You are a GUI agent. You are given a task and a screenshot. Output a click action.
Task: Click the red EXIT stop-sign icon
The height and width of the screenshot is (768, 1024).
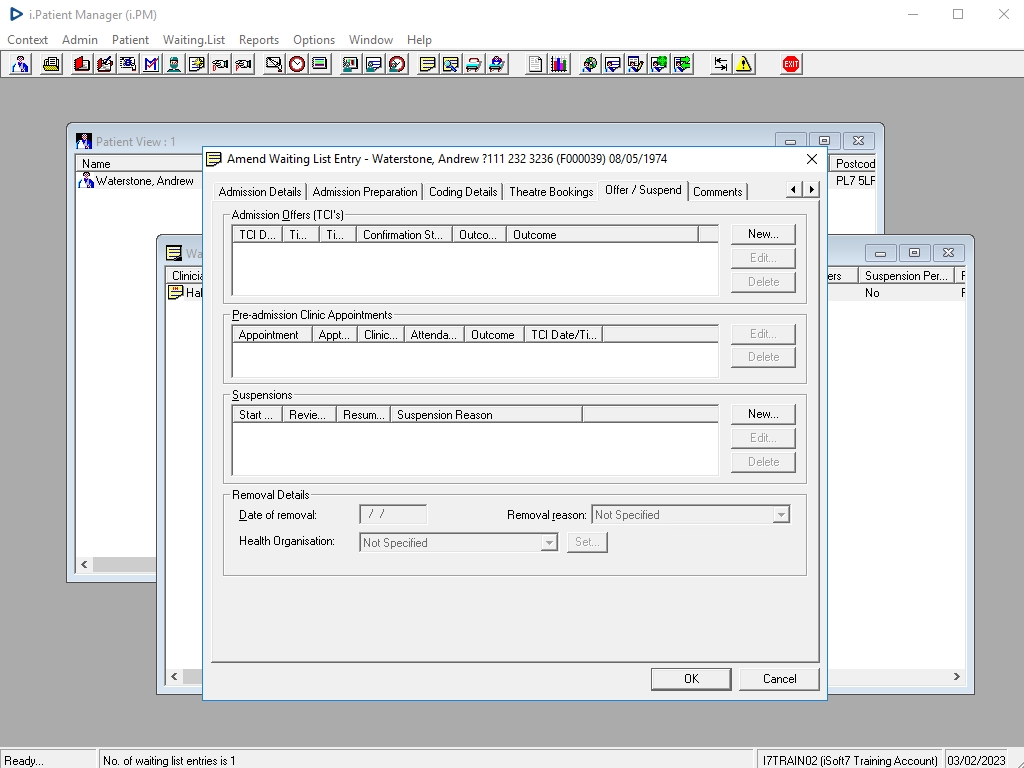coord(791,64)
